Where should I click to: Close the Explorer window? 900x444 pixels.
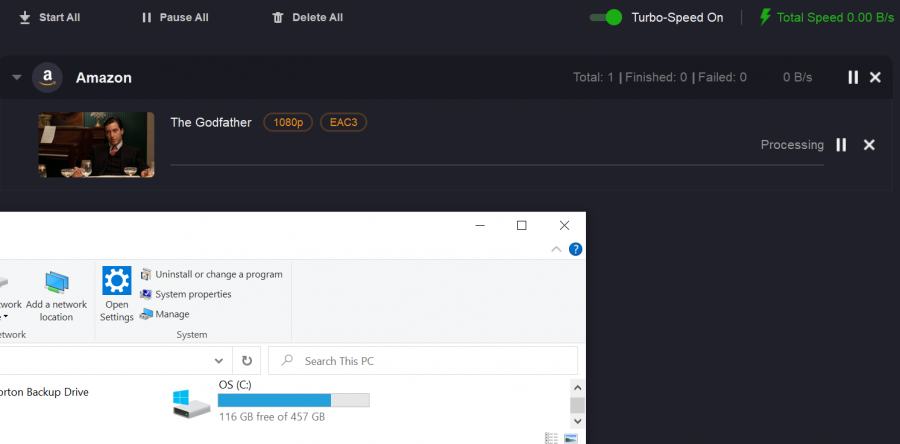point(564,225)
